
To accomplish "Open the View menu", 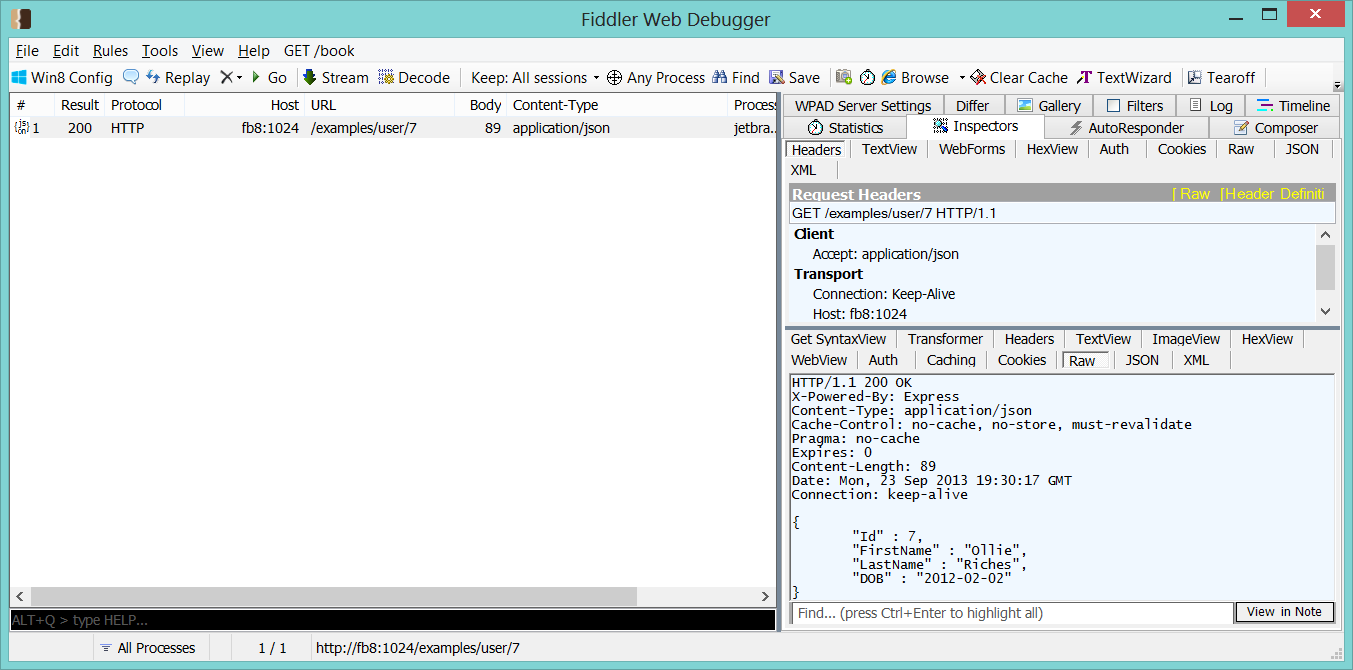I will pyautogui.click(x=208, y=51).
